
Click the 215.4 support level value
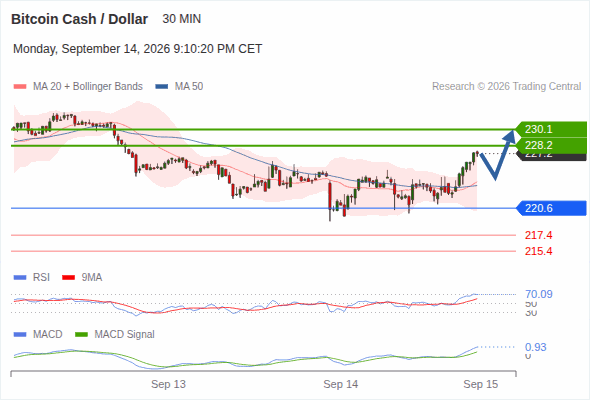538,251
